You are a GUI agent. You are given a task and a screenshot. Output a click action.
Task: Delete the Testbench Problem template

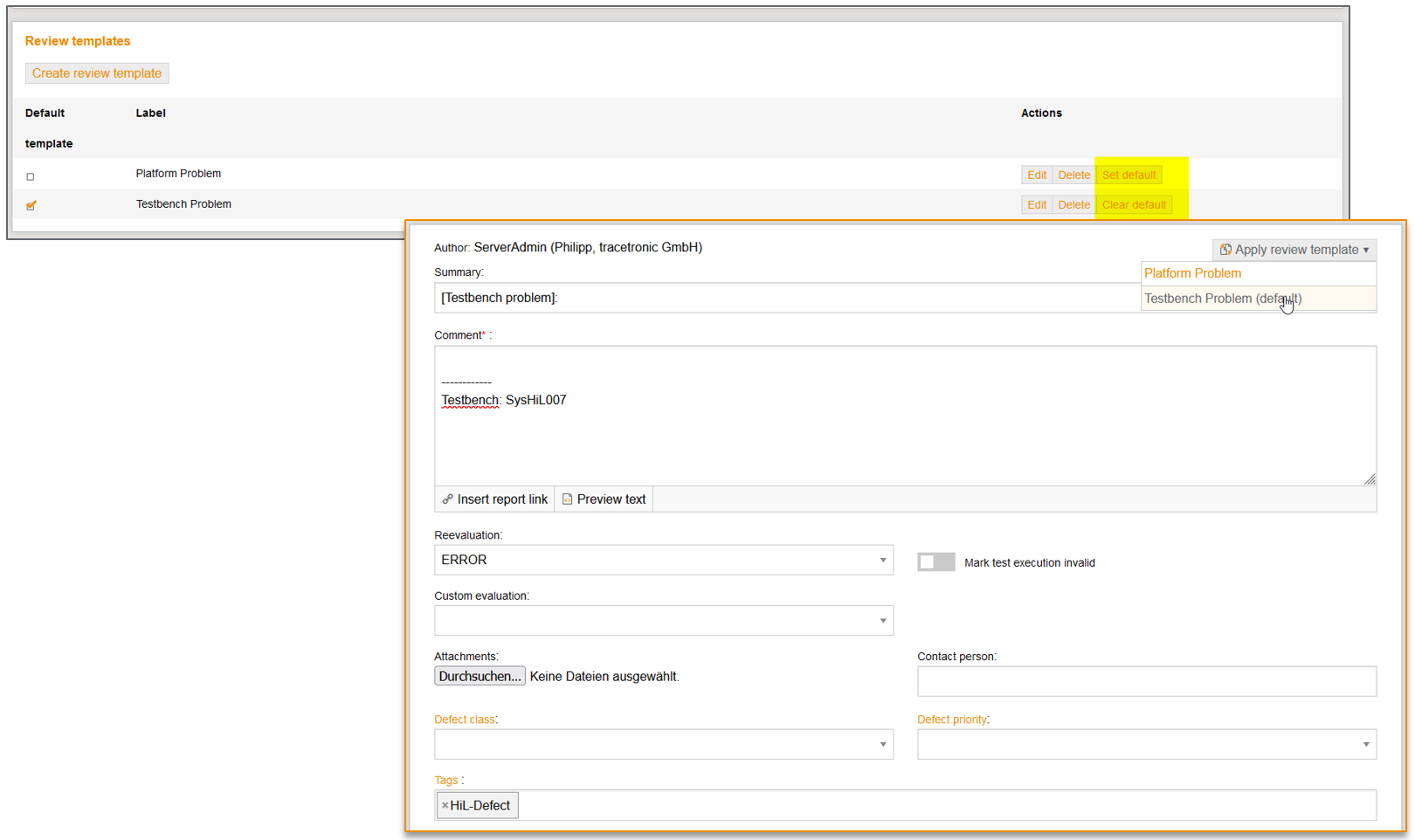pyautogui.click(x=1073, y=205)
